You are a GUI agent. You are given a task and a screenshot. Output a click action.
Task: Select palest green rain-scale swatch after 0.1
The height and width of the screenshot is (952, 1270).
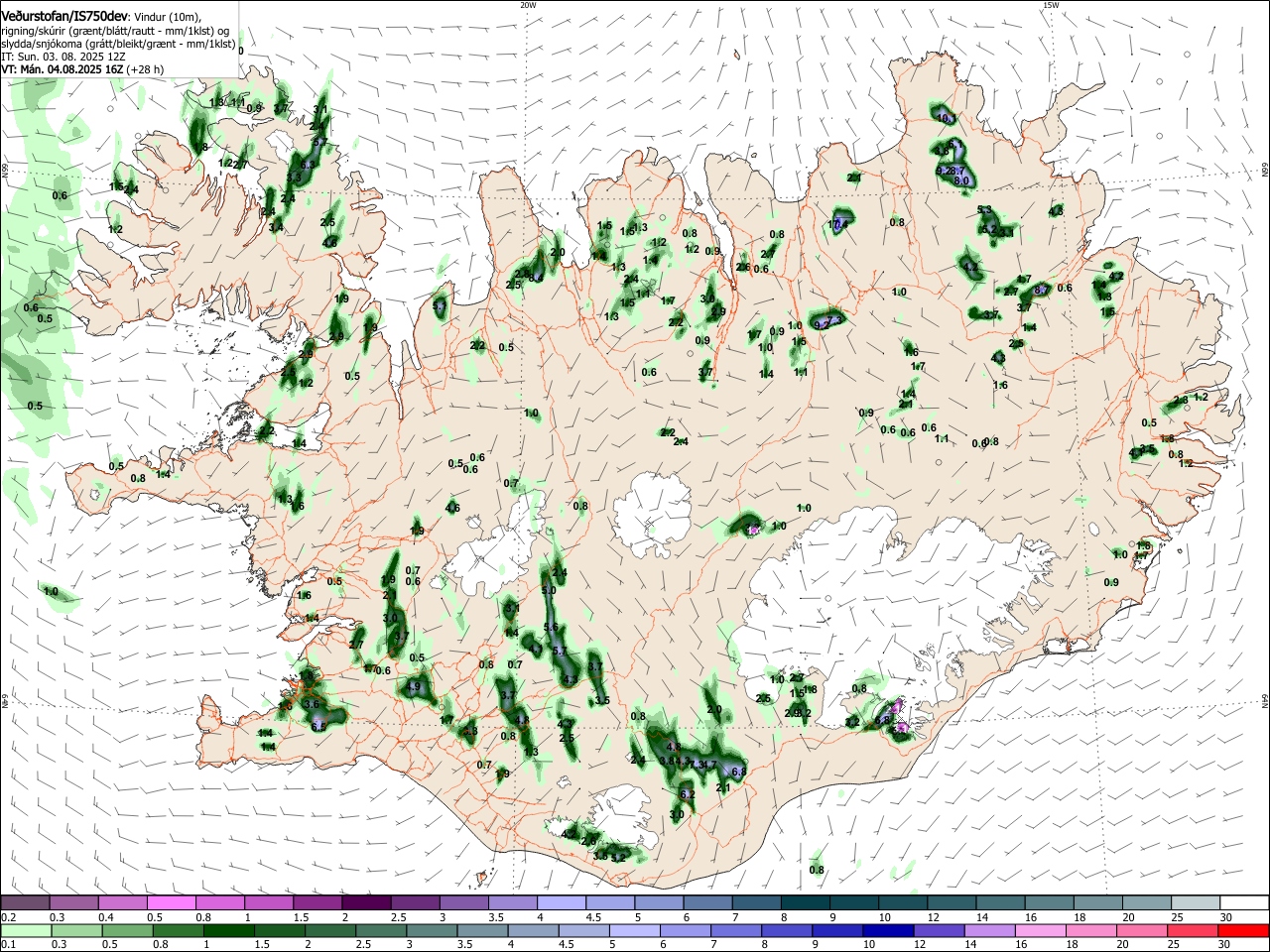pos(25,930)
